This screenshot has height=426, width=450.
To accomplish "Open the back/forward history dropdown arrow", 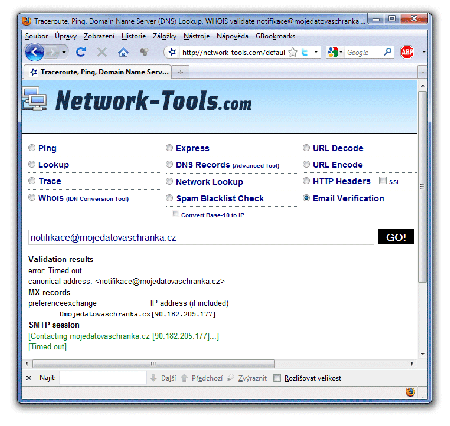I will pyautogui.click(x=64, y=52).
